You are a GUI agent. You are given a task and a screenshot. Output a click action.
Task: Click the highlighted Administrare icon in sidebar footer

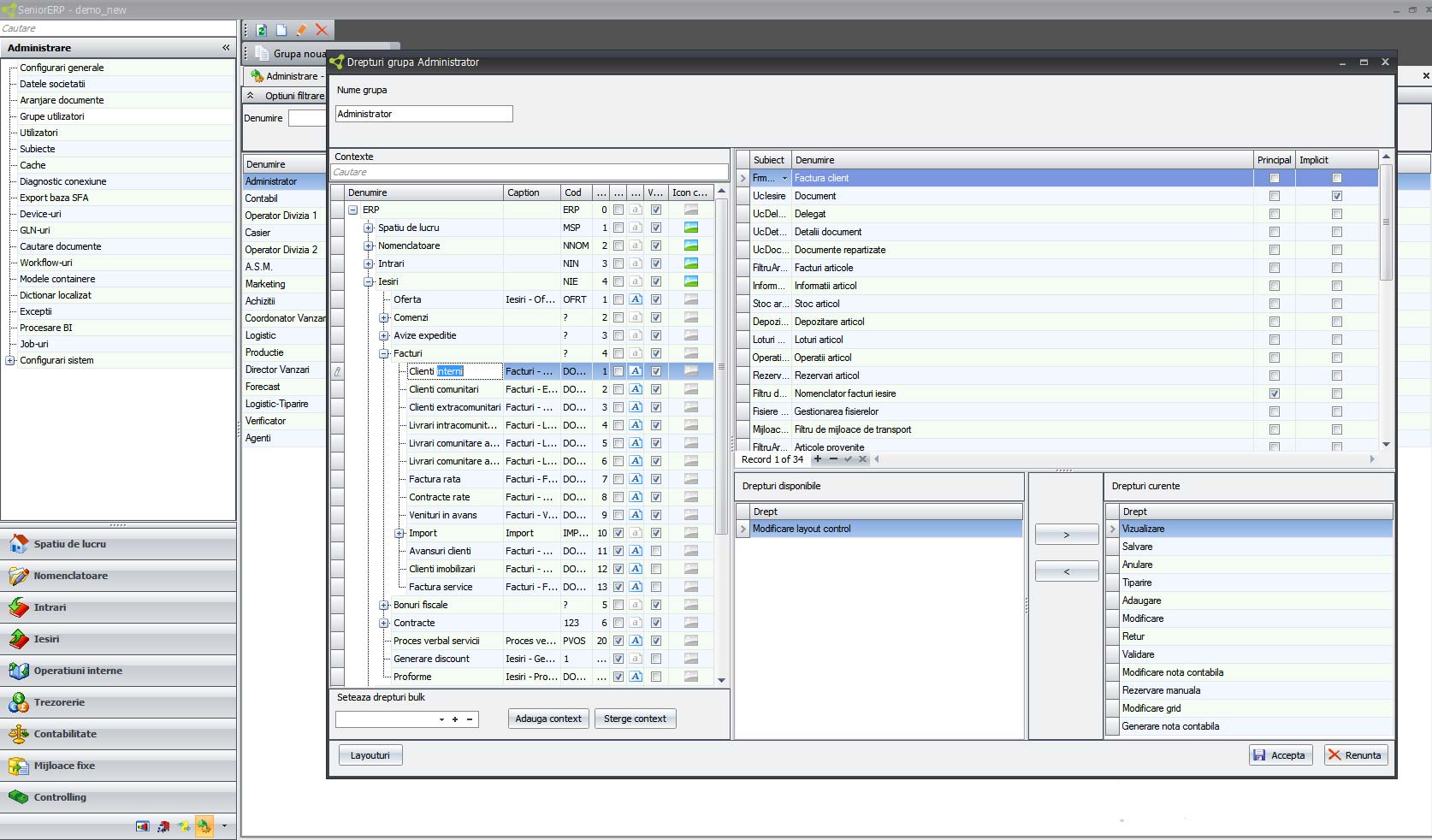click(204, 826)
